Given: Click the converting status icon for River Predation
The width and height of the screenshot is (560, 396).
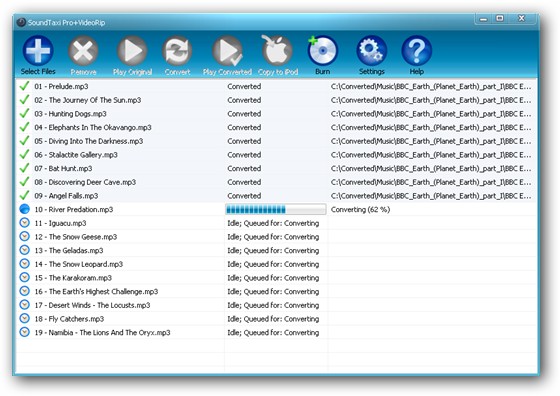Looking at the screenshot, I should pyautogui.click(x=24, y=209).
